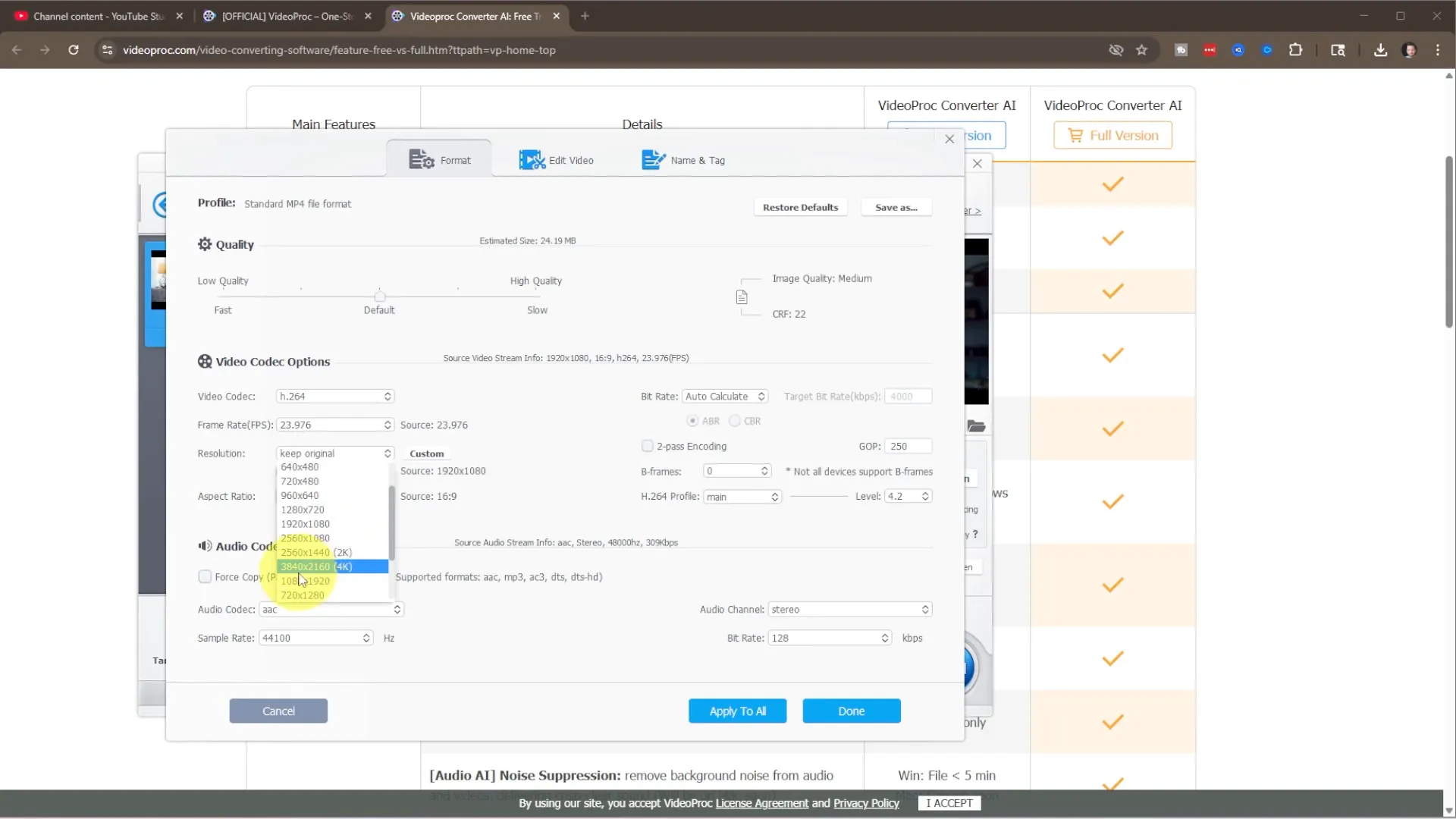Click the site information icon in address bar

(x=108, y=50)
